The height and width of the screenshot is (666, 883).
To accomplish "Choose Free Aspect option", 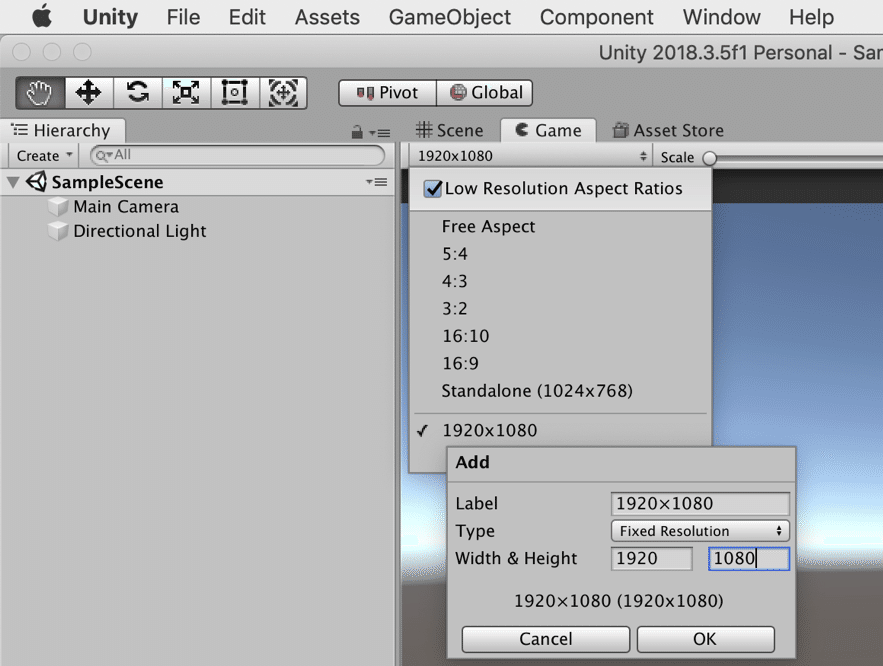I will [x=488, y=226].
